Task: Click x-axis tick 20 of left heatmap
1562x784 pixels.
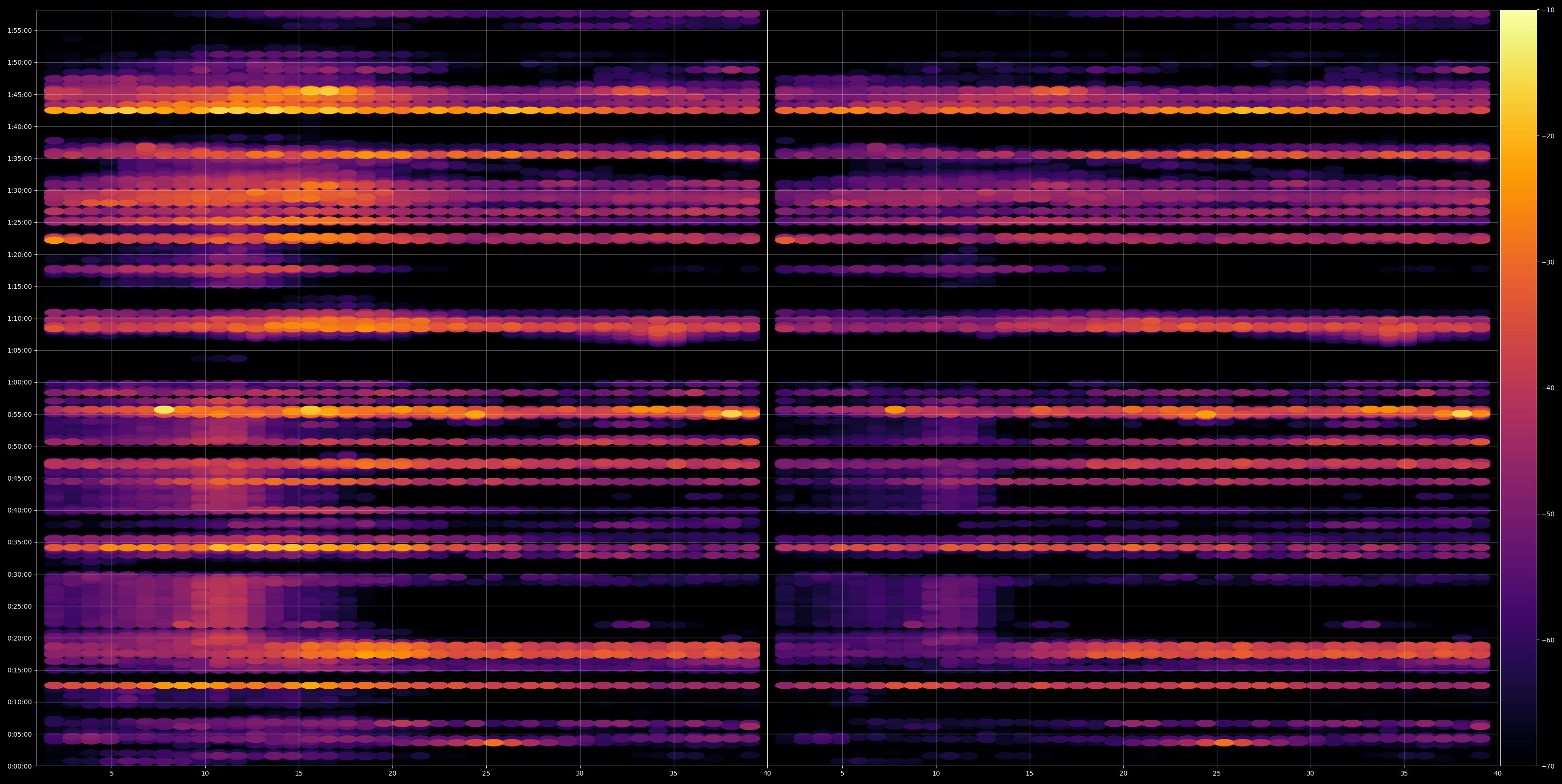Action: [x=392, y=774]
